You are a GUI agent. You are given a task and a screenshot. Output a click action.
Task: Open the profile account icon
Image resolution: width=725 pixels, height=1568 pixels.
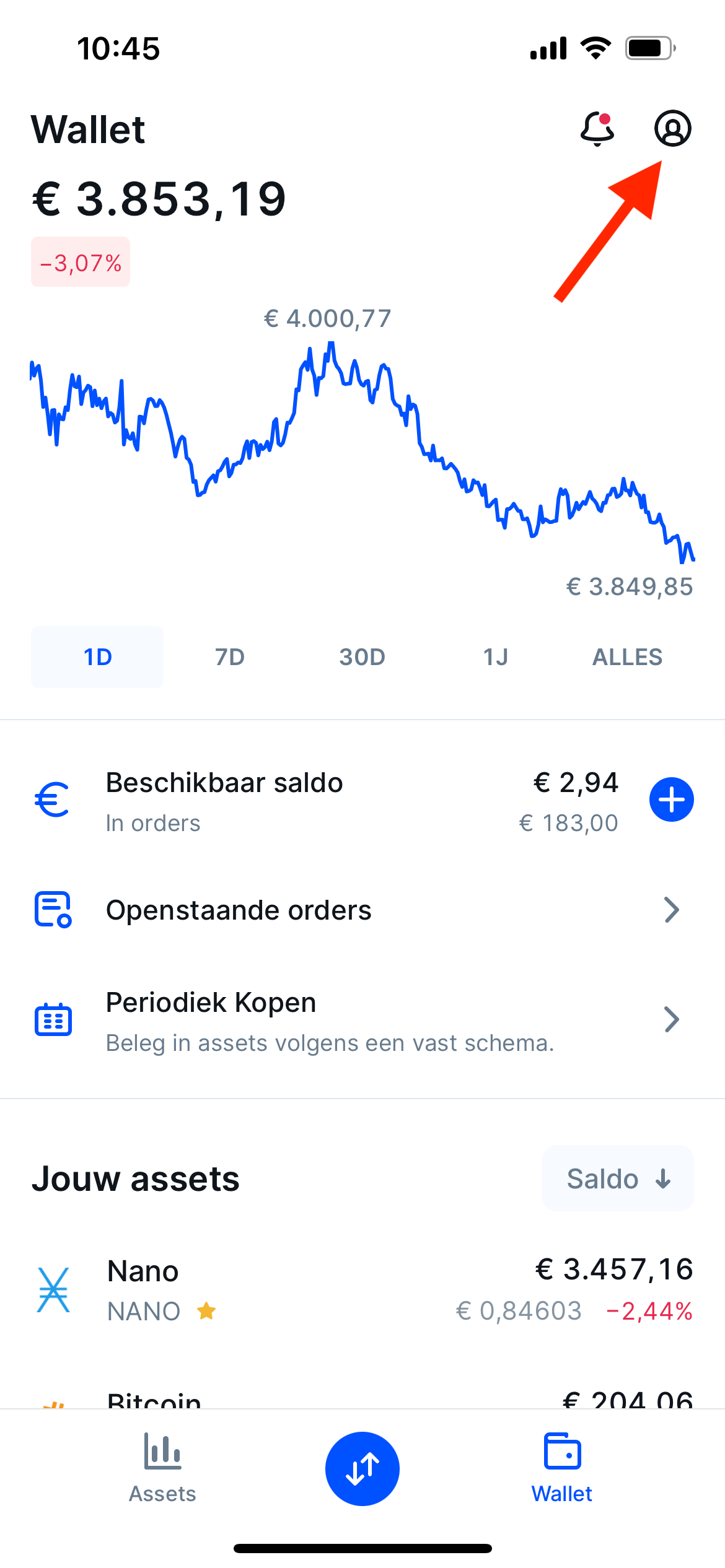coord(673,128)
